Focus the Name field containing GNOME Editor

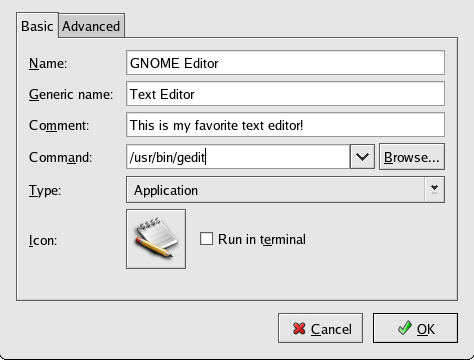[x=285, y=63]
